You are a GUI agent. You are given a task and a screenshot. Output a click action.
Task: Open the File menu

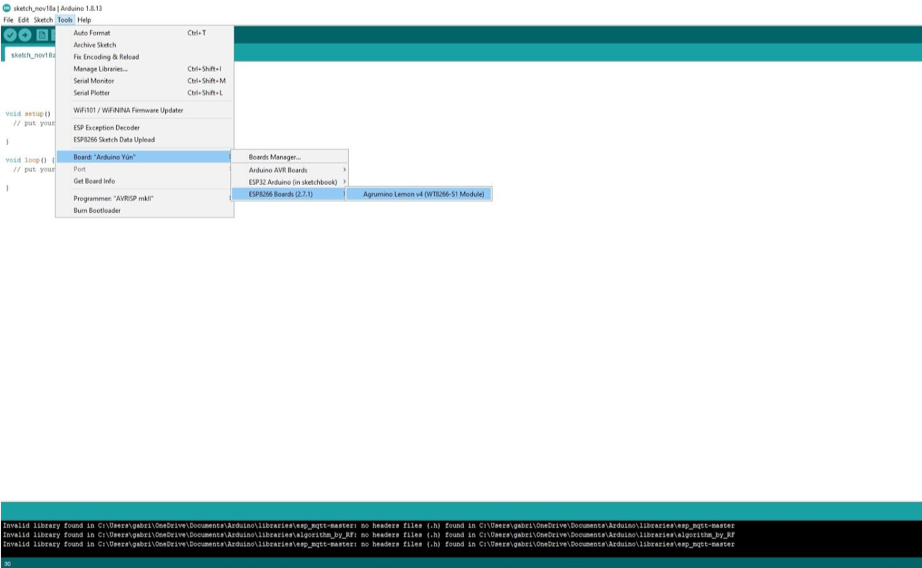[x=8, y=20]
